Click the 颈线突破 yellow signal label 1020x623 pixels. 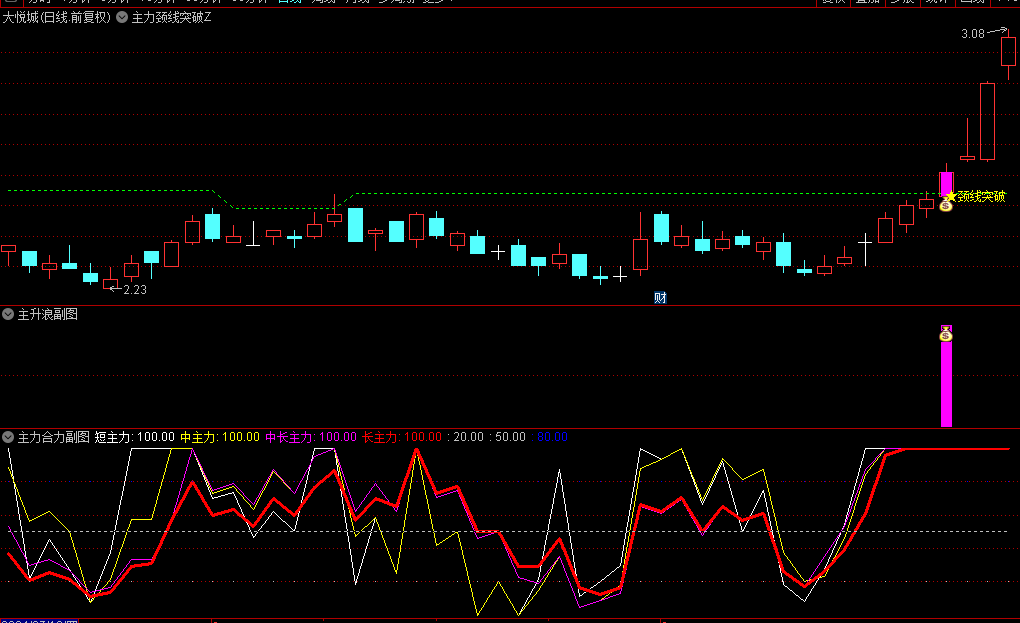[980, 197]
